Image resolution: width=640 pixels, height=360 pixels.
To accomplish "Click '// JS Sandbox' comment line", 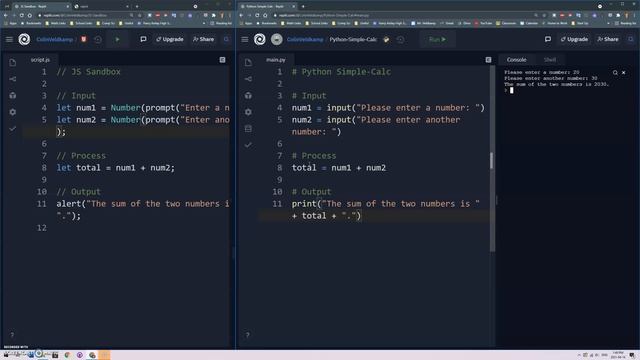I will click(89, 72).
